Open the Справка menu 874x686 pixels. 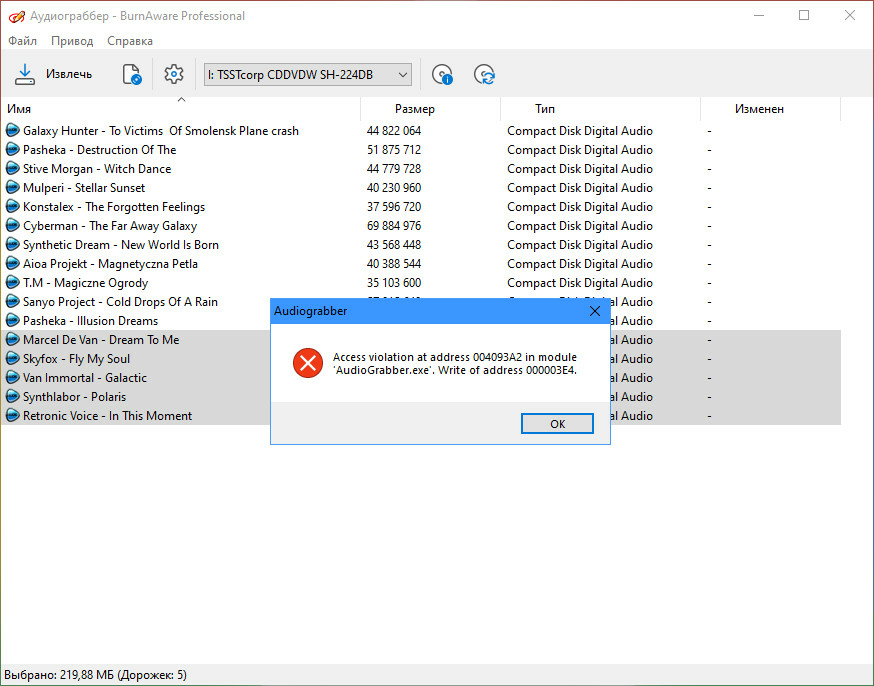[x=130, y=41]
